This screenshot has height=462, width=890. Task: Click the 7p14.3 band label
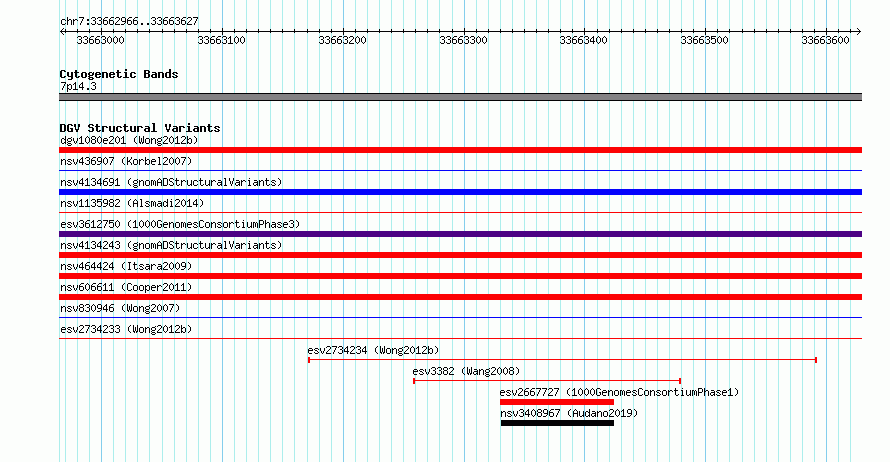(x=78, y=86)
